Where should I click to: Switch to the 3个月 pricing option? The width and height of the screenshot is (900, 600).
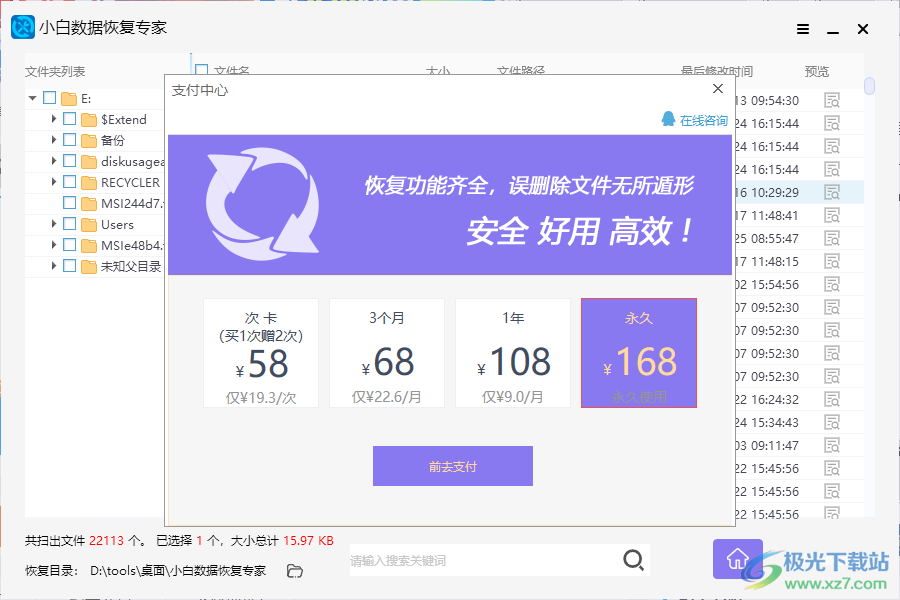386,352
